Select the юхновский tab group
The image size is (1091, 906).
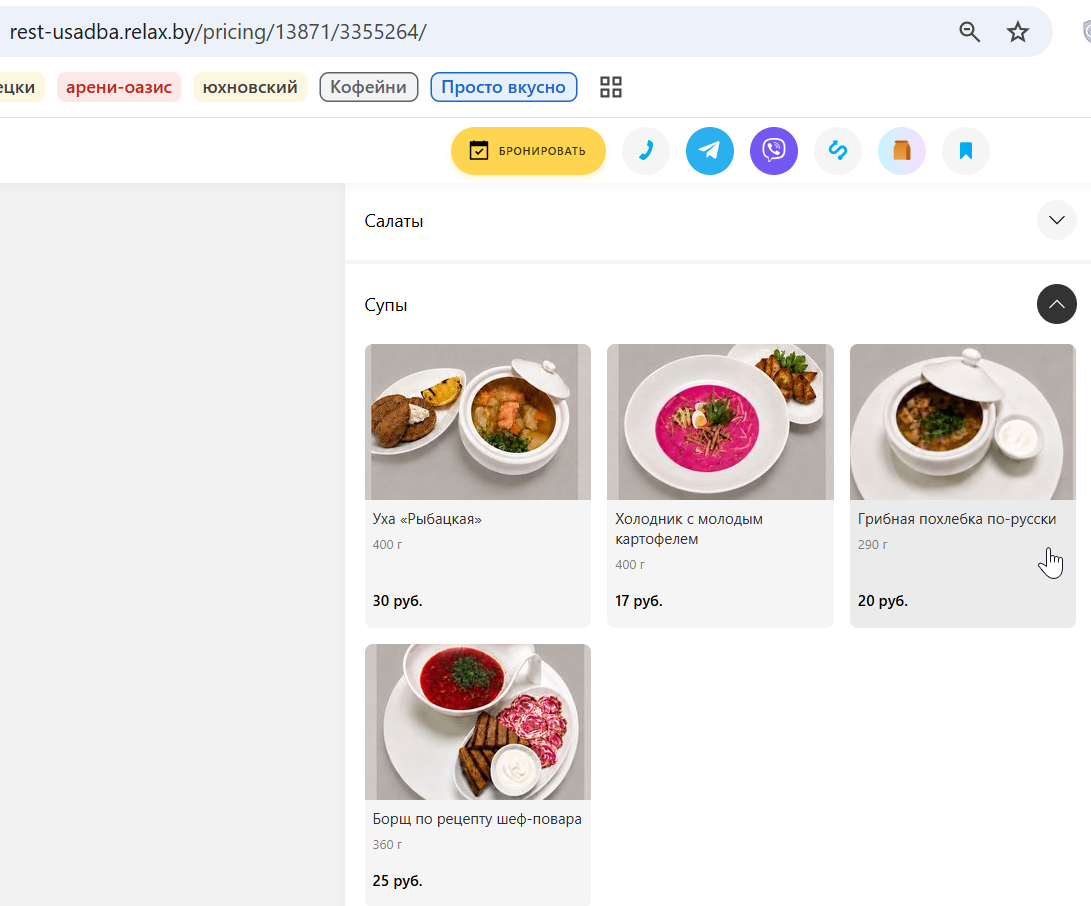[250, 87]
